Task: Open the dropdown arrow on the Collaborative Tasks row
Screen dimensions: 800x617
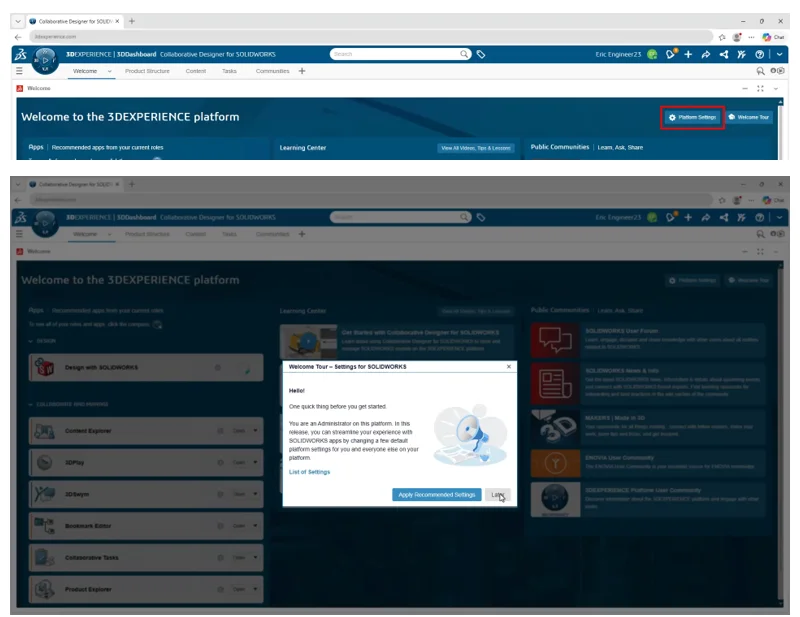Action: pyautogui.click(x=255, y=557)
